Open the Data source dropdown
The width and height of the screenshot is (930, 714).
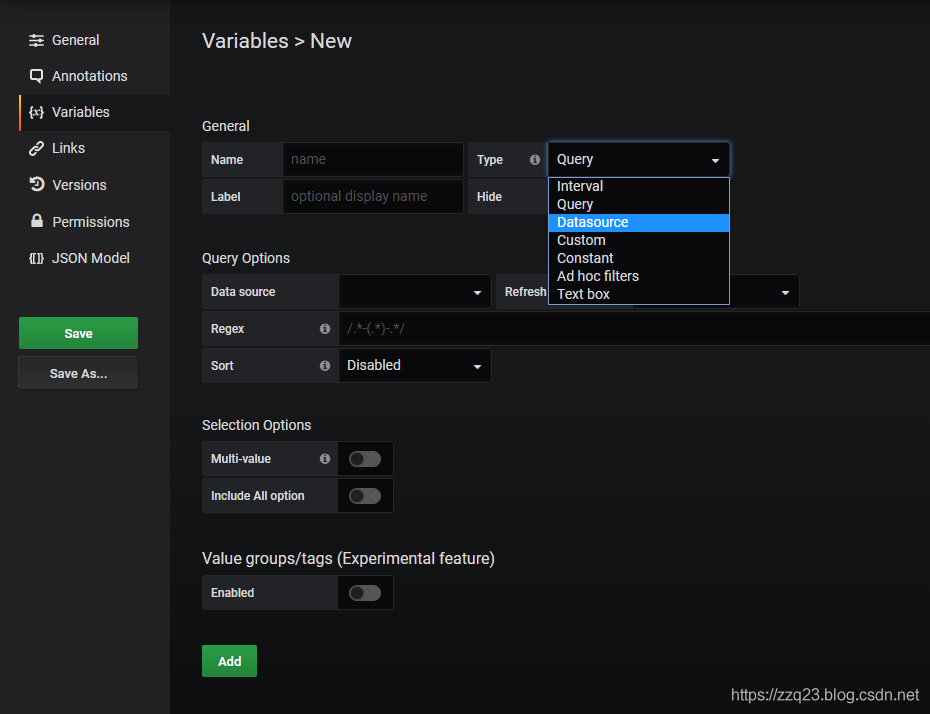(x=415, y=292)
